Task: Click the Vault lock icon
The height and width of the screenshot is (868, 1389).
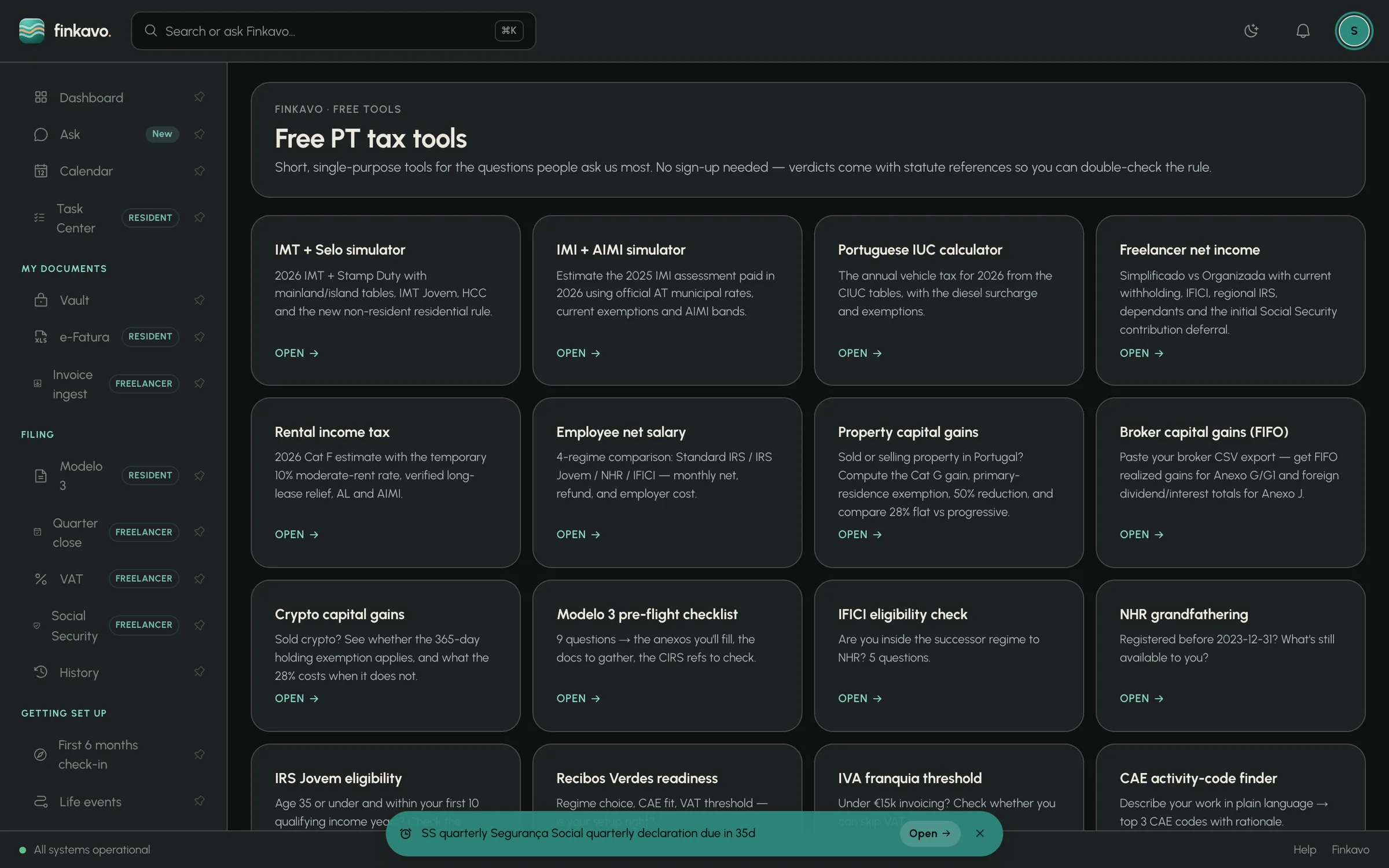Action: pos(41,300)
